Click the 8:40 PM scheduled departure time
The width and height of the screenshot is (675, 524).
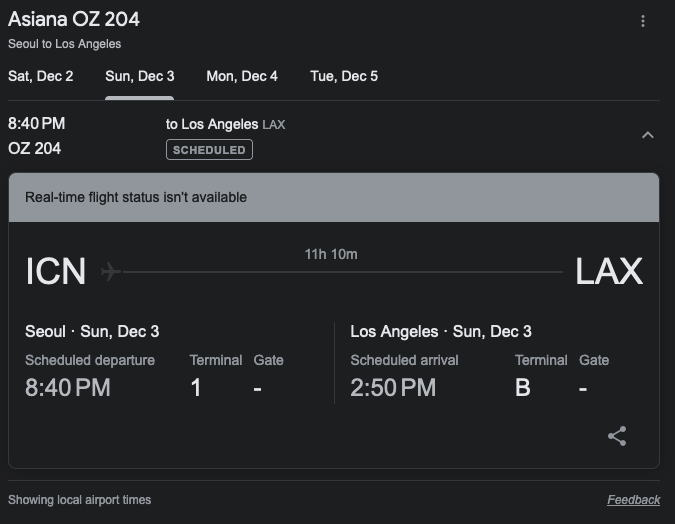(68, 388)
